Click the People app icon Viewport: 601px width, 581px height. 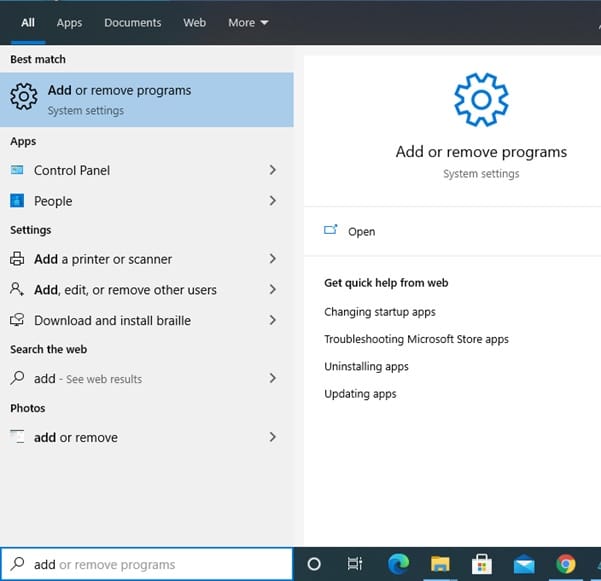point(17,200)
